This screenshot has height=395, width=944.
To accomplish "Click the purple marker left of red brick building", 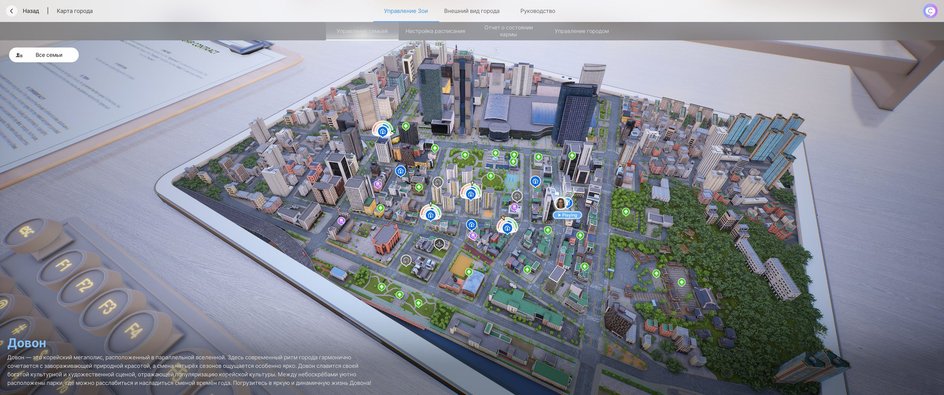I will (341, 221).
